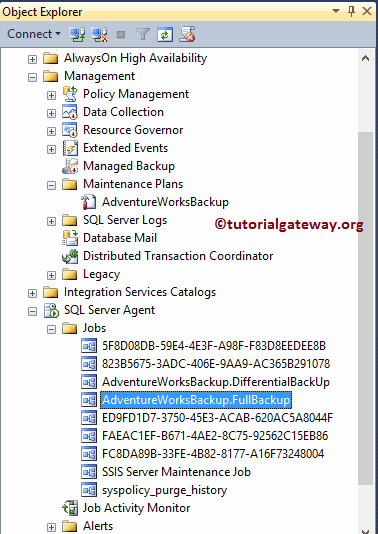This screenshot has height=534, width=378.
Task: Select SSIS Server Maintenance Job
Action: [x=176, y=472]
